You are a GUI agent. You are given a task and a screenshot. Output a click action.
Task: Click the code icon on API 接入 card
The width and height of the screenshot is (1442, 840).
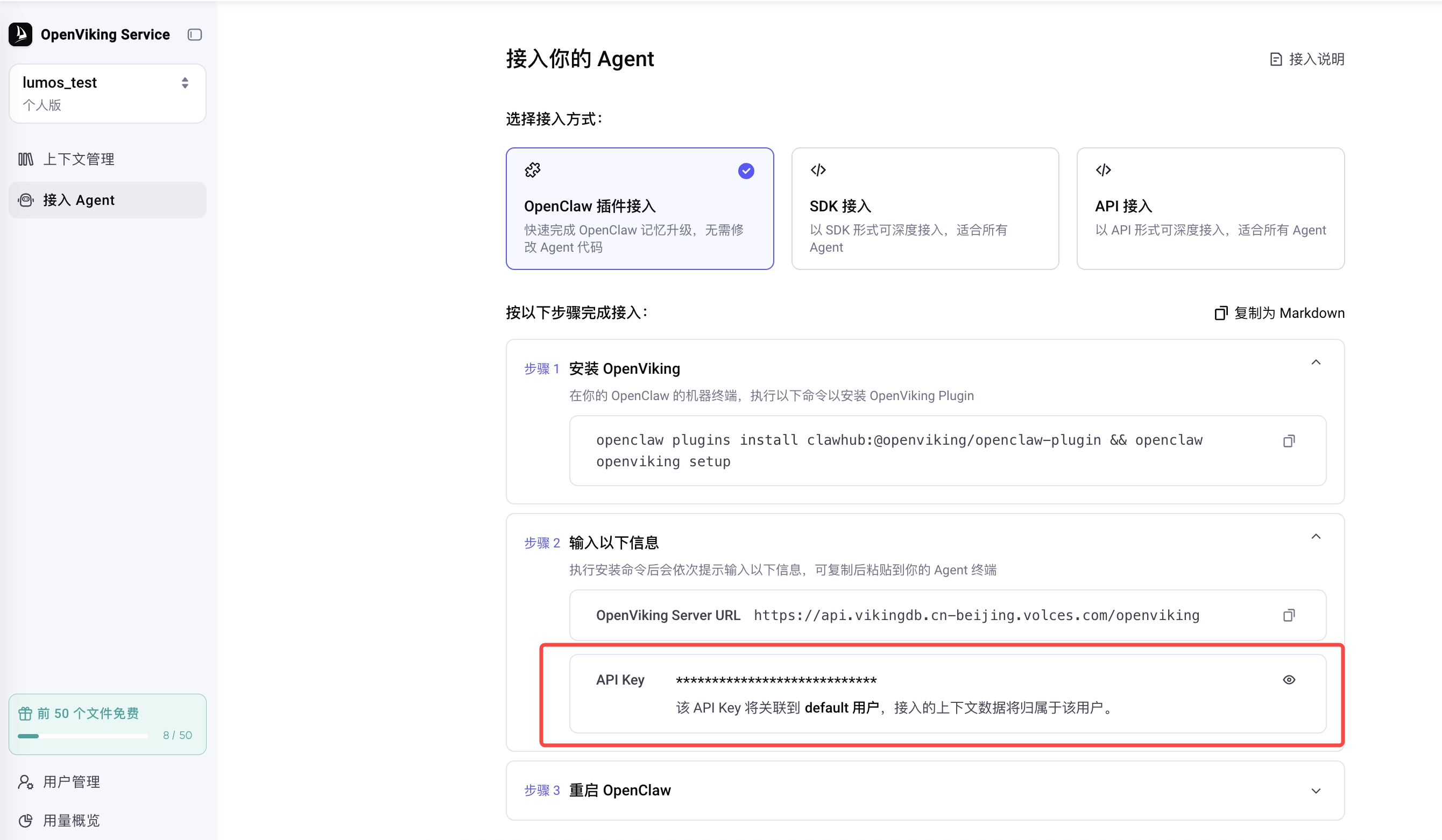point(1104,170)
